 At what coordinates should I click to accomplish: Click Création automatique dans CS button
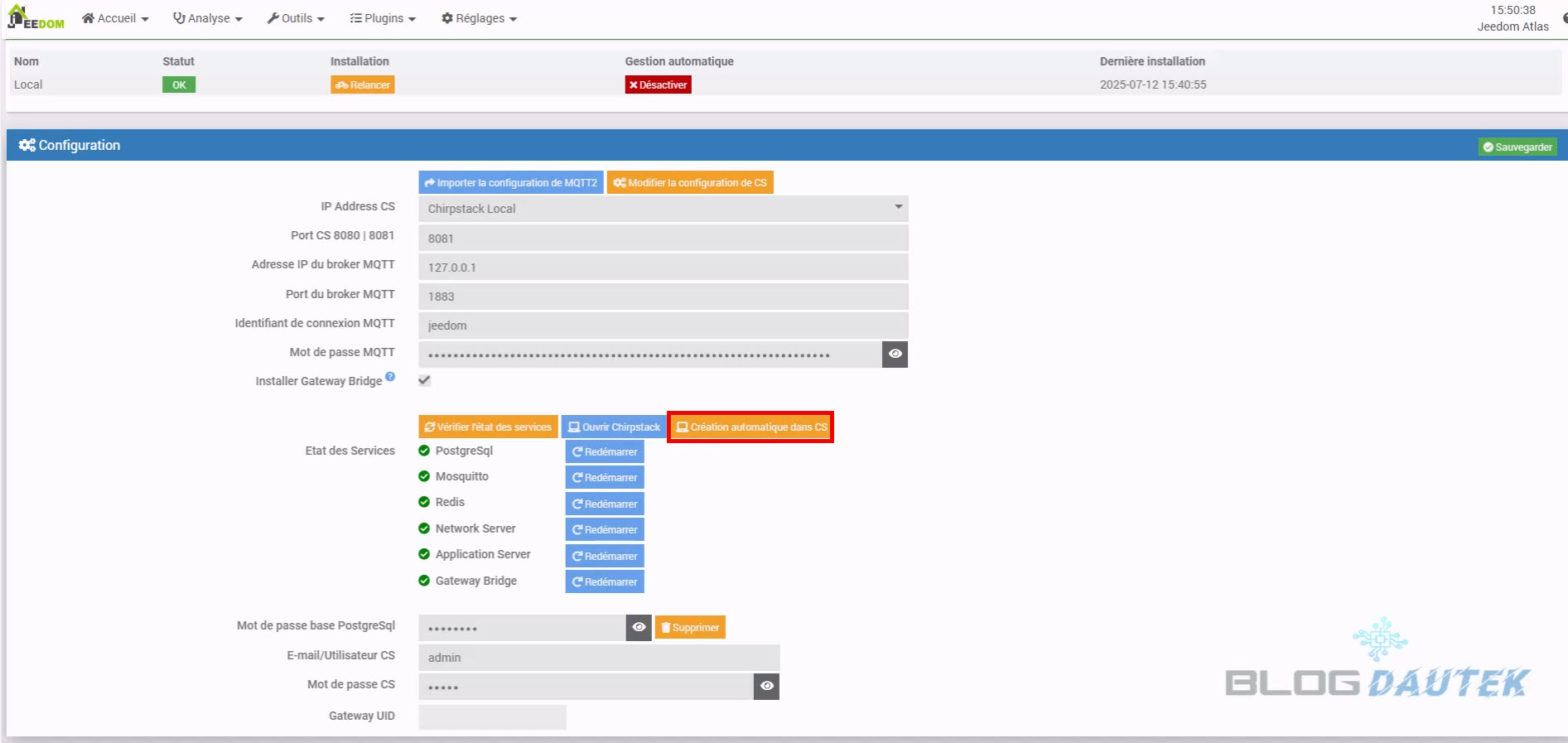pyautogui.click(x=750, y=427)
